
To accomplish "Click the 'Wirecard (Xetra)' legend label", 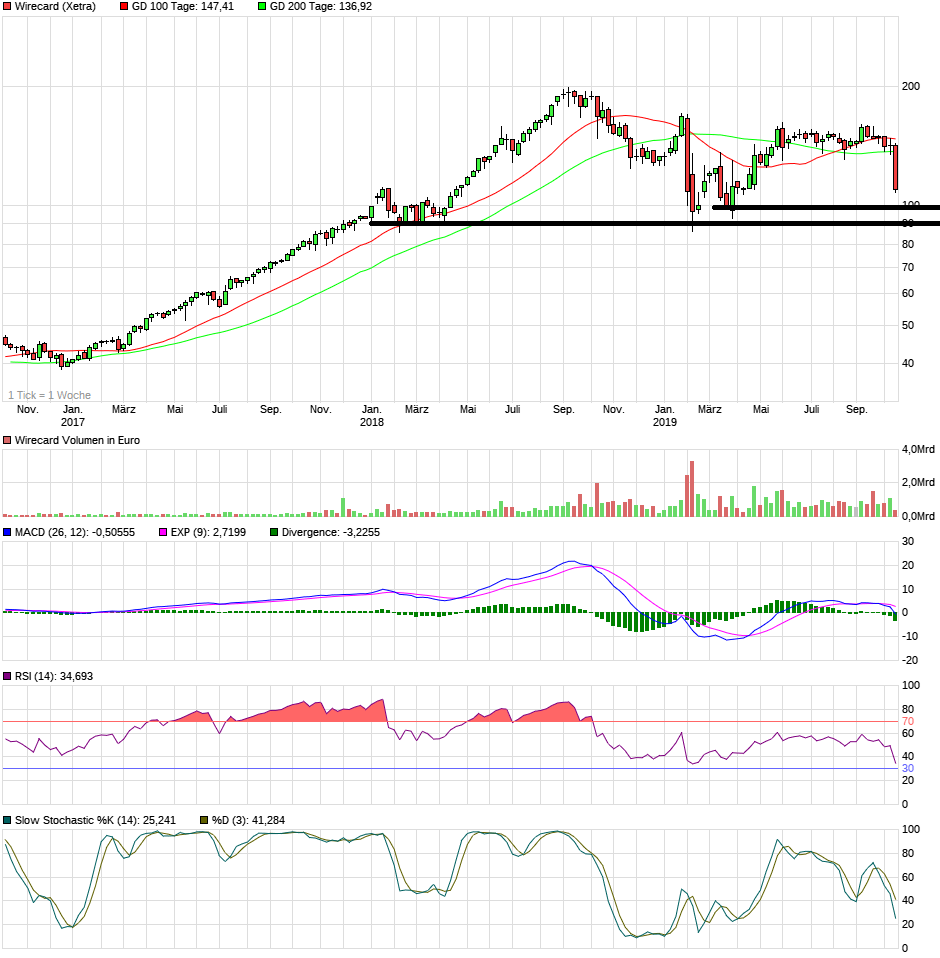I will (x=55, y=6).
